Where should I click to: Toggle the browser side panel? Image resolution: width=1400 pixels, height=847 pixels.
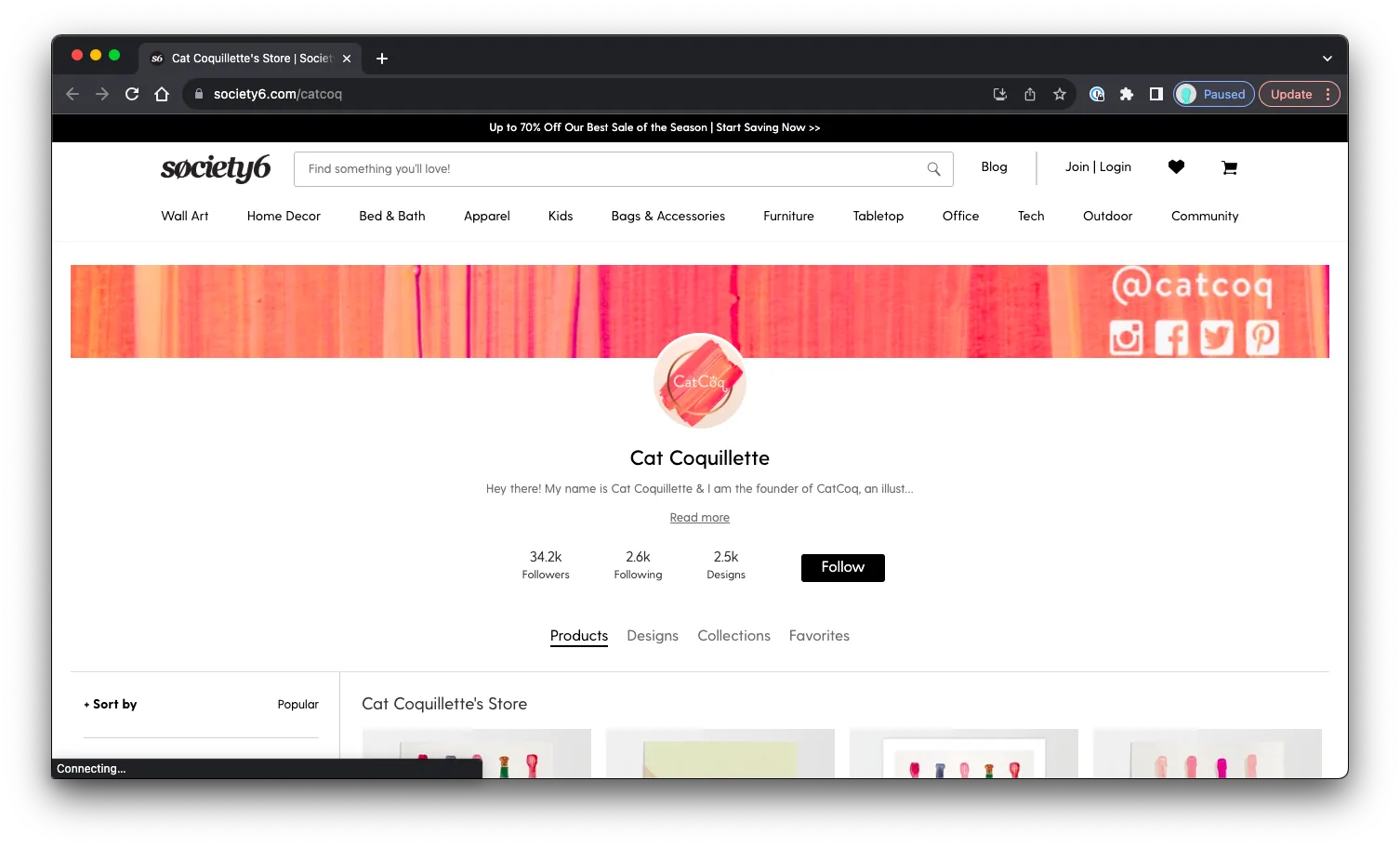[1156, 94]
